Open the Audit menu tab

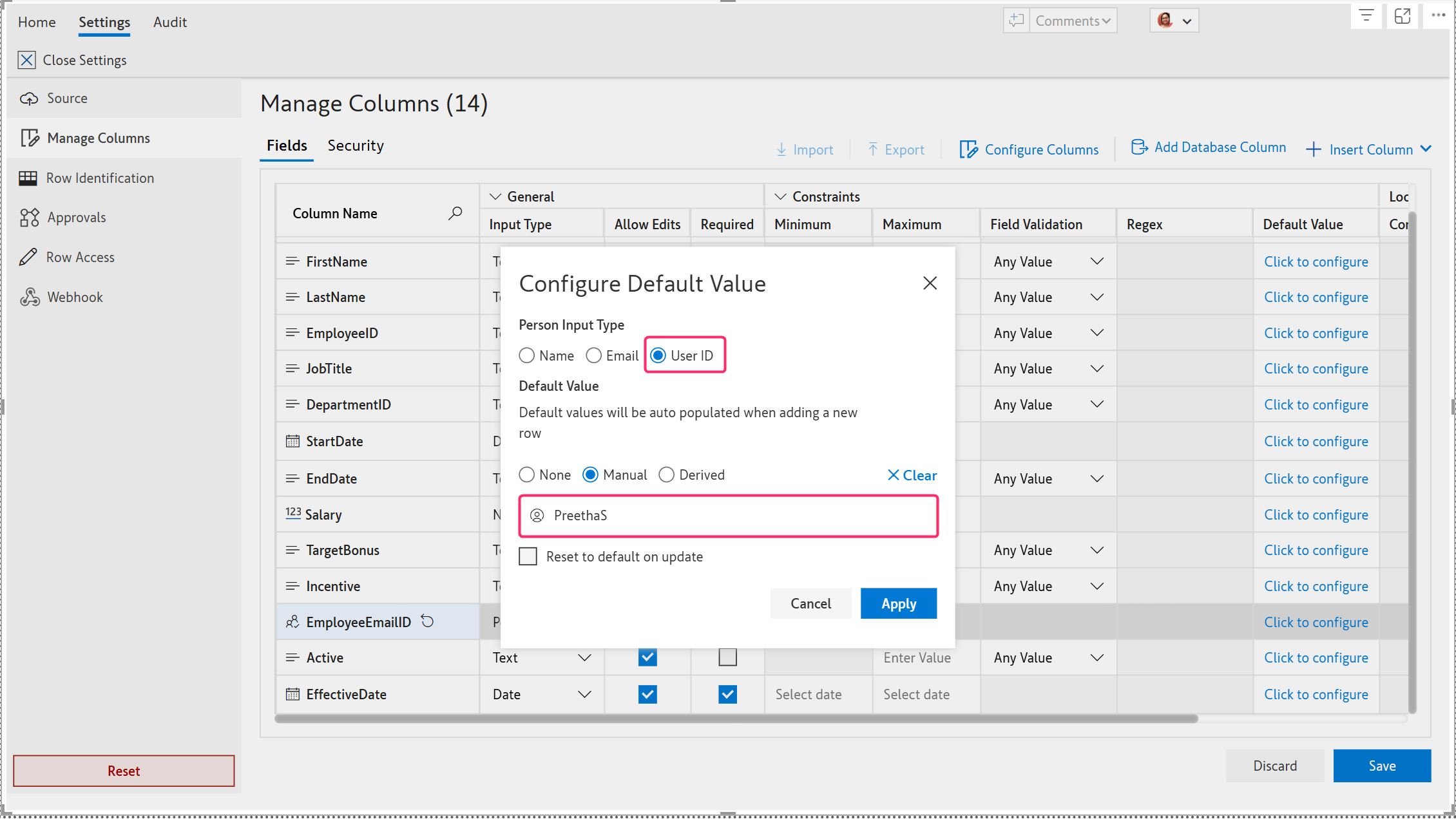click(x=170, y=22)
